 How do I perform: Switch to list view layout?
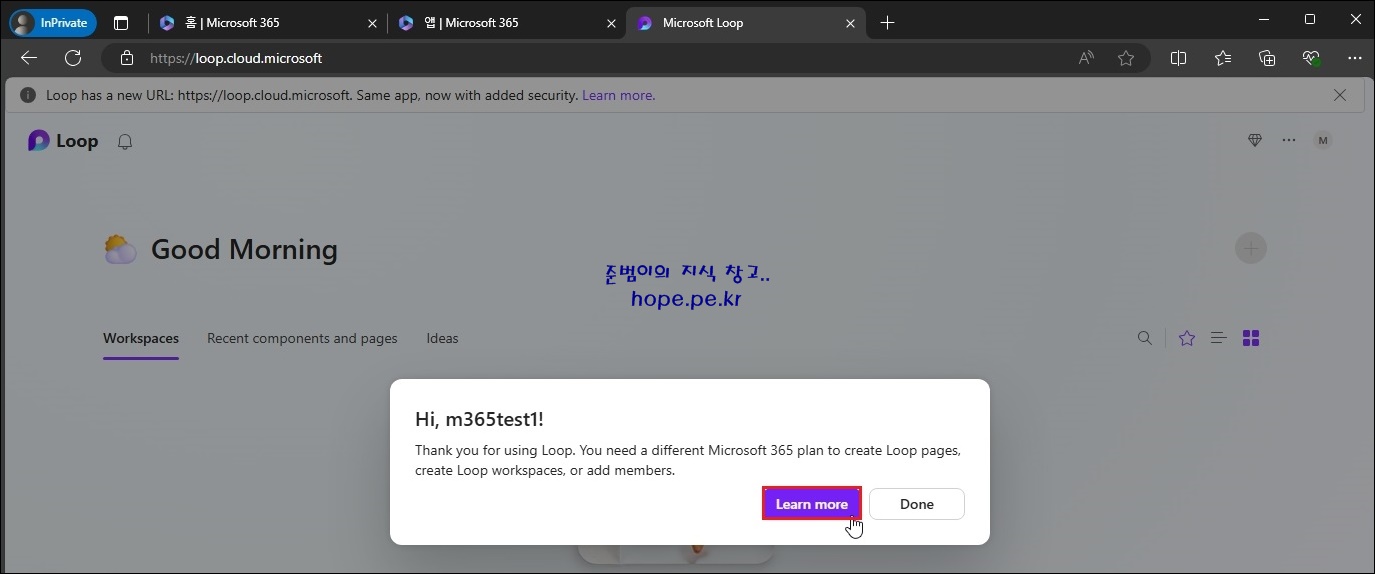(1218, 338)
